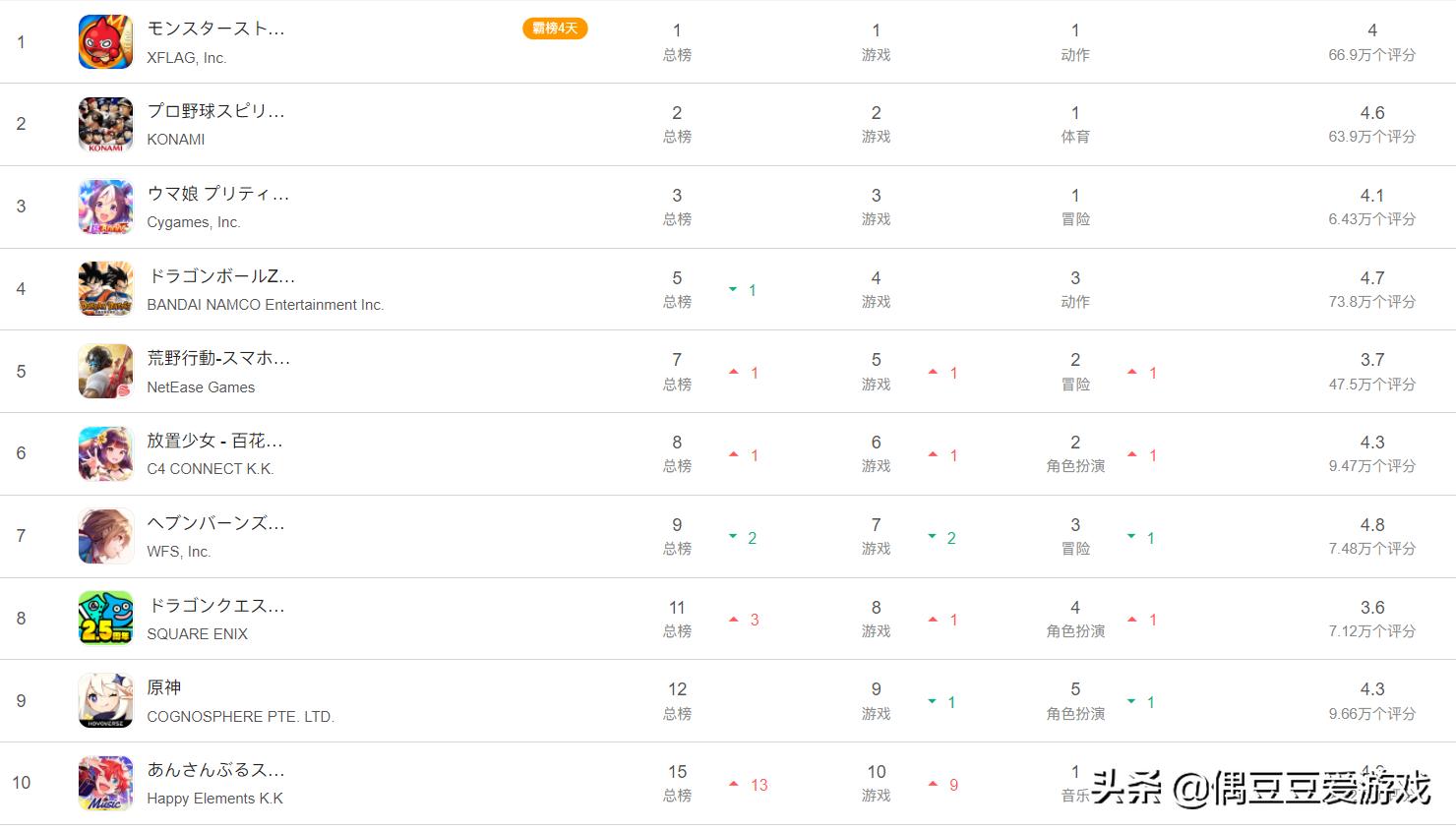
Task: Open the プロ野球スピリ… title link
Action: [x=215, y=111]
